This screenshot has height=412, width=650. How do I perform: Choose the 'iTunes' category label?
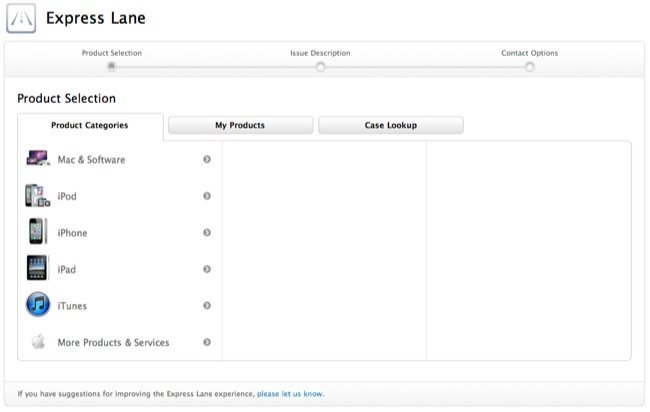pyautogui.click(x=72, y=306)
